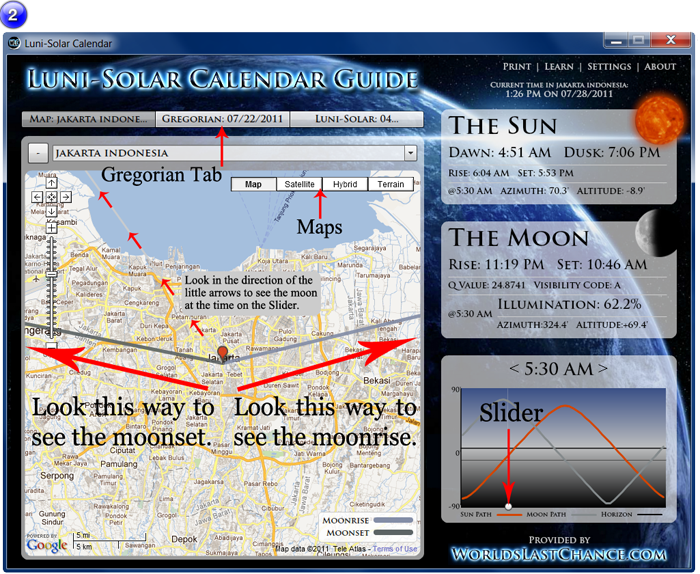Viewport: 700px width, 574px height.
Task: Close the Luni-Solar Calendar window
Action: coord(671,40)
